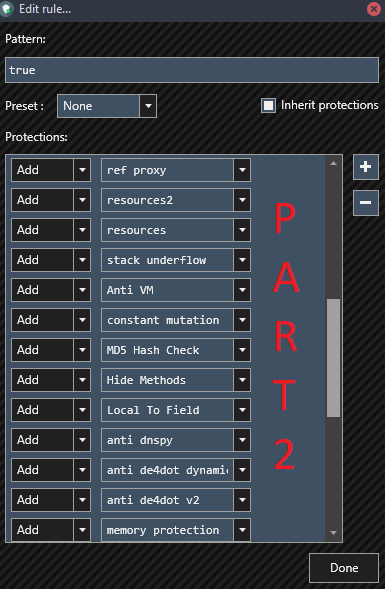Screen dimensions: 385x589
Task: Open the anti dnspy protection dropdown
Action: pyautogui.click(x=176, y=440)
